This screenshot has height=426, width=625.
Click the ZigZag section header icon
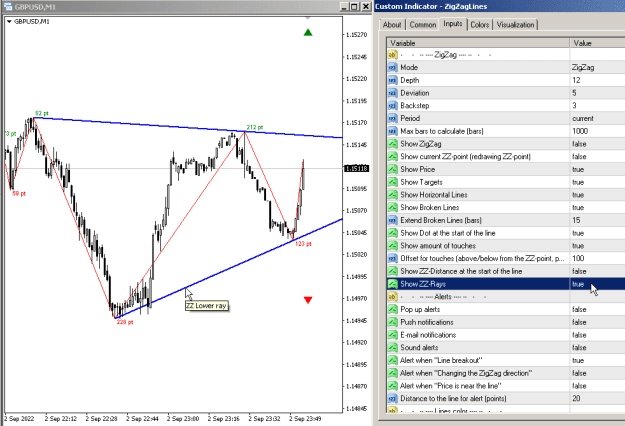pyautogui.click(x=393, y=55)
